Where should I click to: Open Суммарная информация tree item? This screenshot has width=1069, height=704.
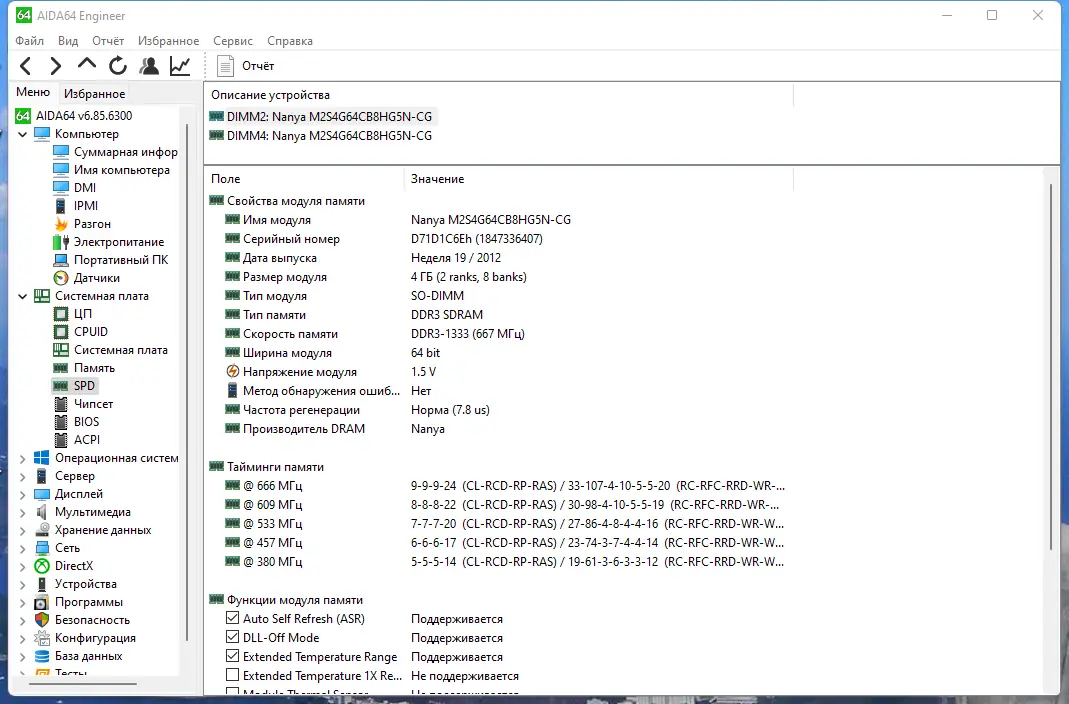[116, 152]
